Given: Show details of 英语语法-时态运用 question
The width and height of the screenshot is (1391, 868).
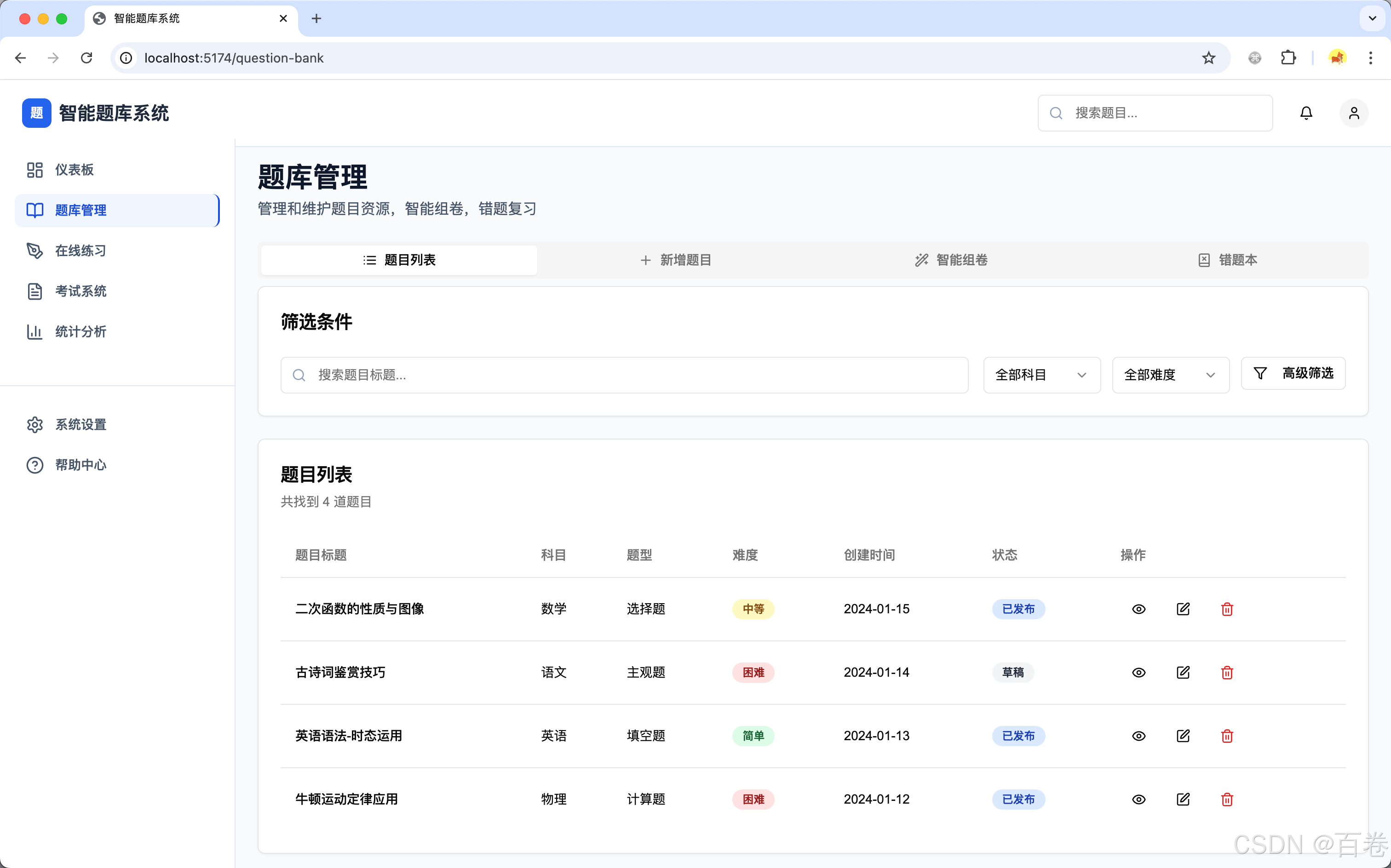Looking at the screenshot, I should [x=1138, y=736].
